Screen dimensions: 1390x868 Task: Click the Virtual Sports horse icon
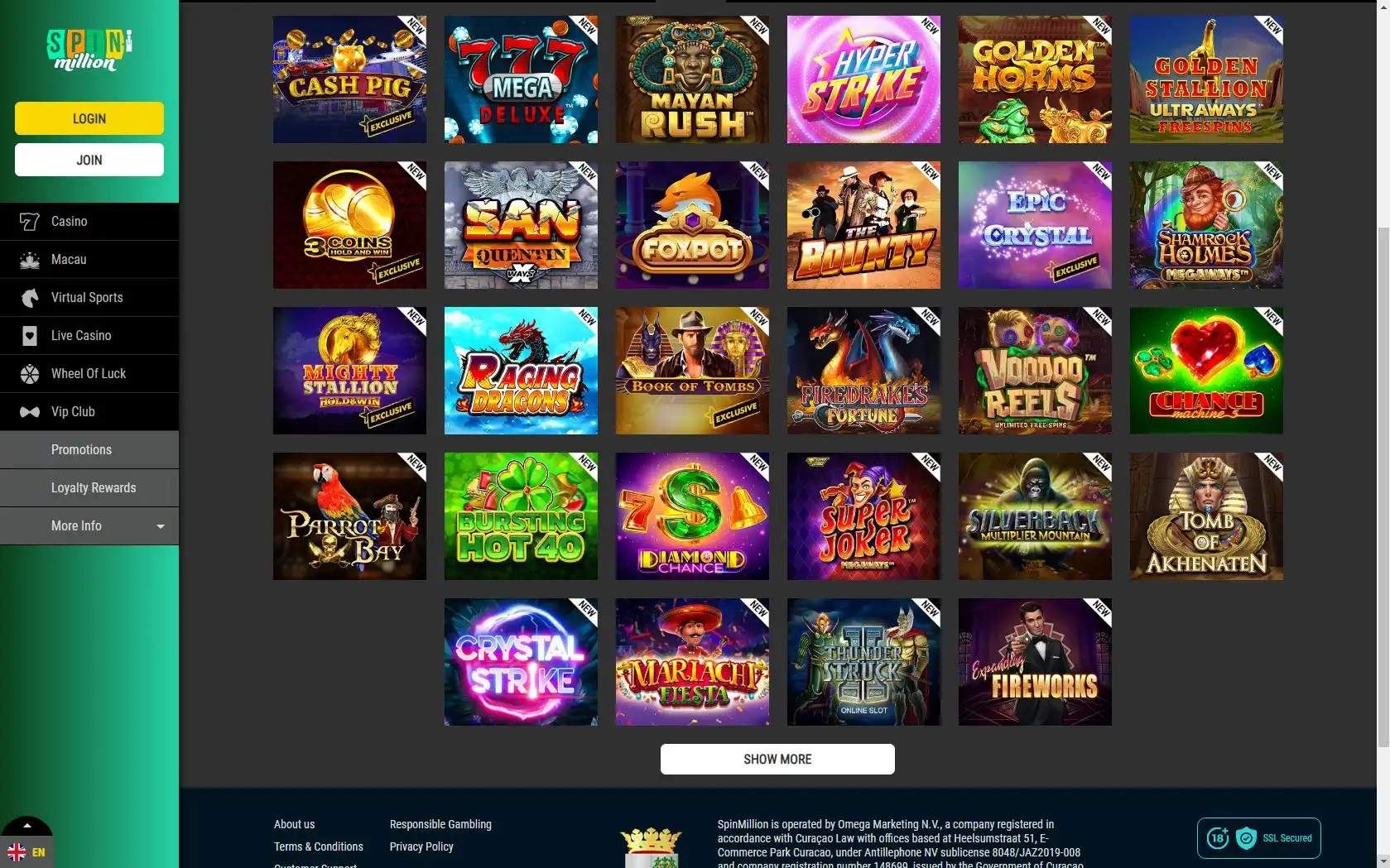click(30, 298)
